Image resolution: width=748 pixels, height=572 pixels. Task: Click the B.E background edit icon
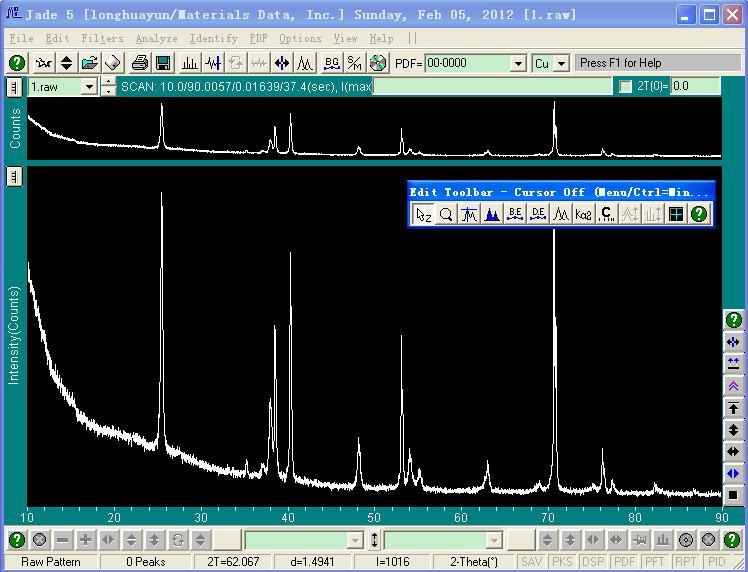515,214
